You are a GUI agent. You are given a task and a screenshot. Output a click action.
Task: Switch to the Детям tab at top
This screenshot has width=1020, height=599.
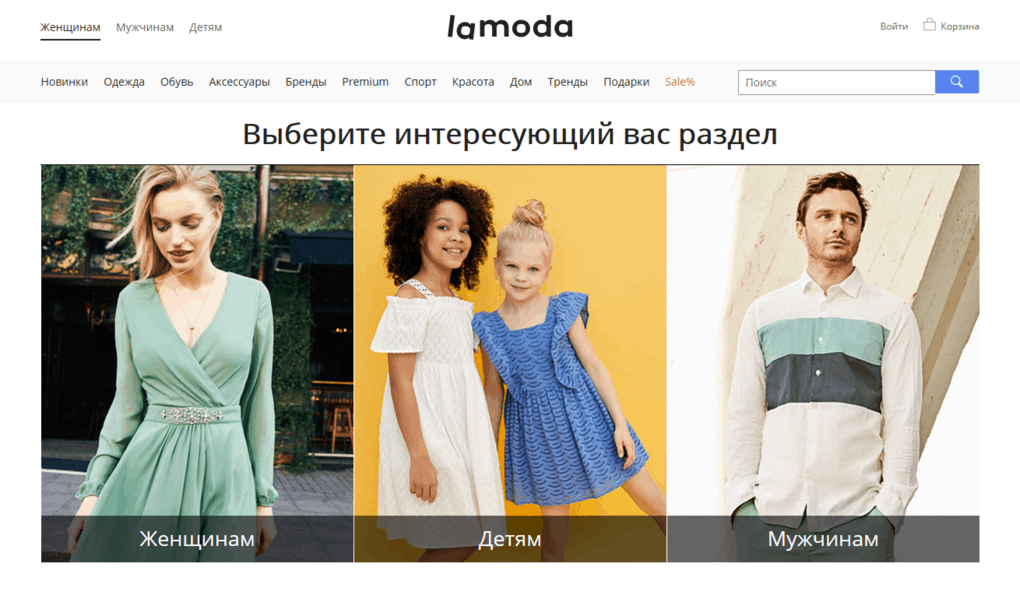(x=206, y=27)
